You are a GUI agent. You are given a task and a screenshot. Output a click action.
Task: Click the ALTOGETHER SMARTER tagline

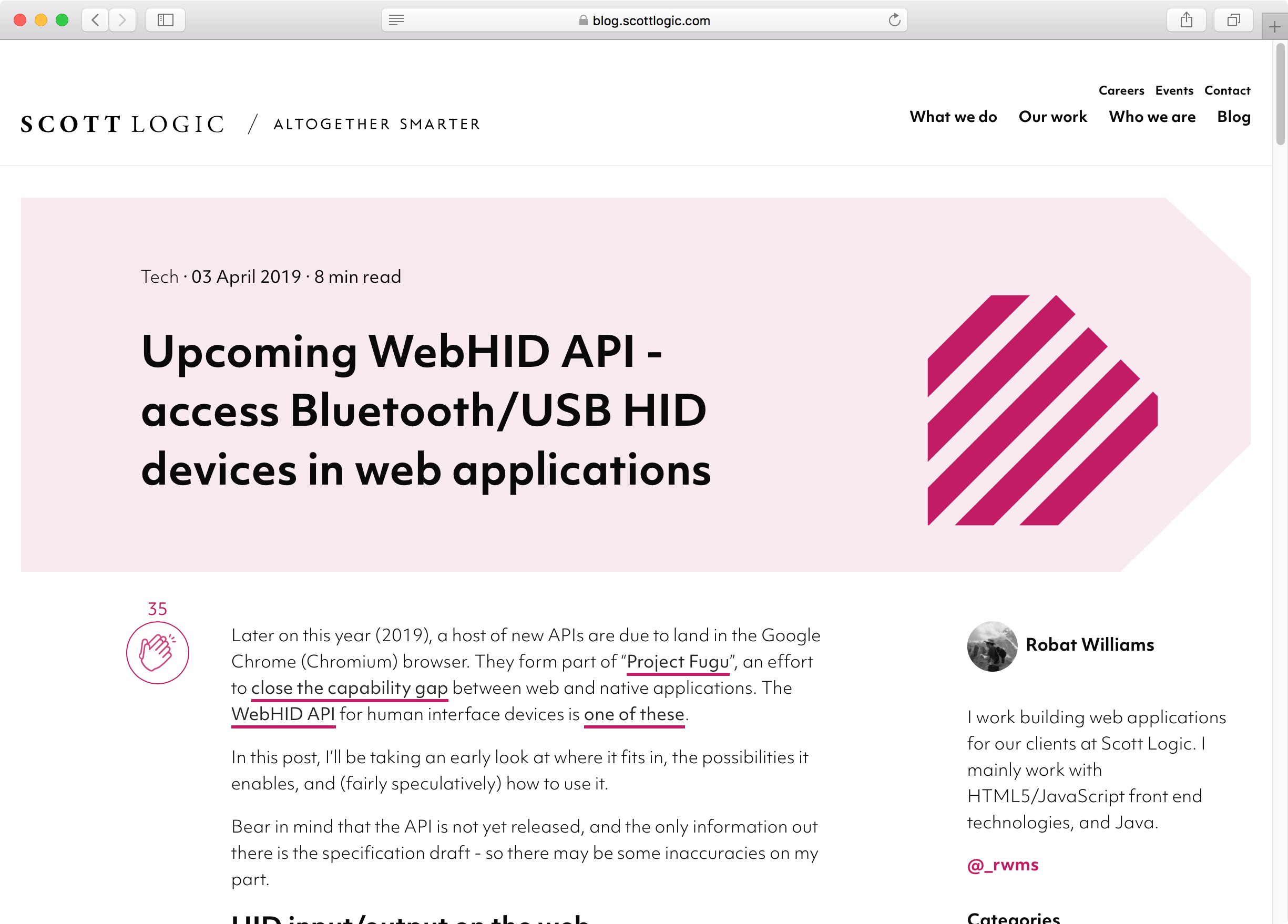click(x=377, y=125)
